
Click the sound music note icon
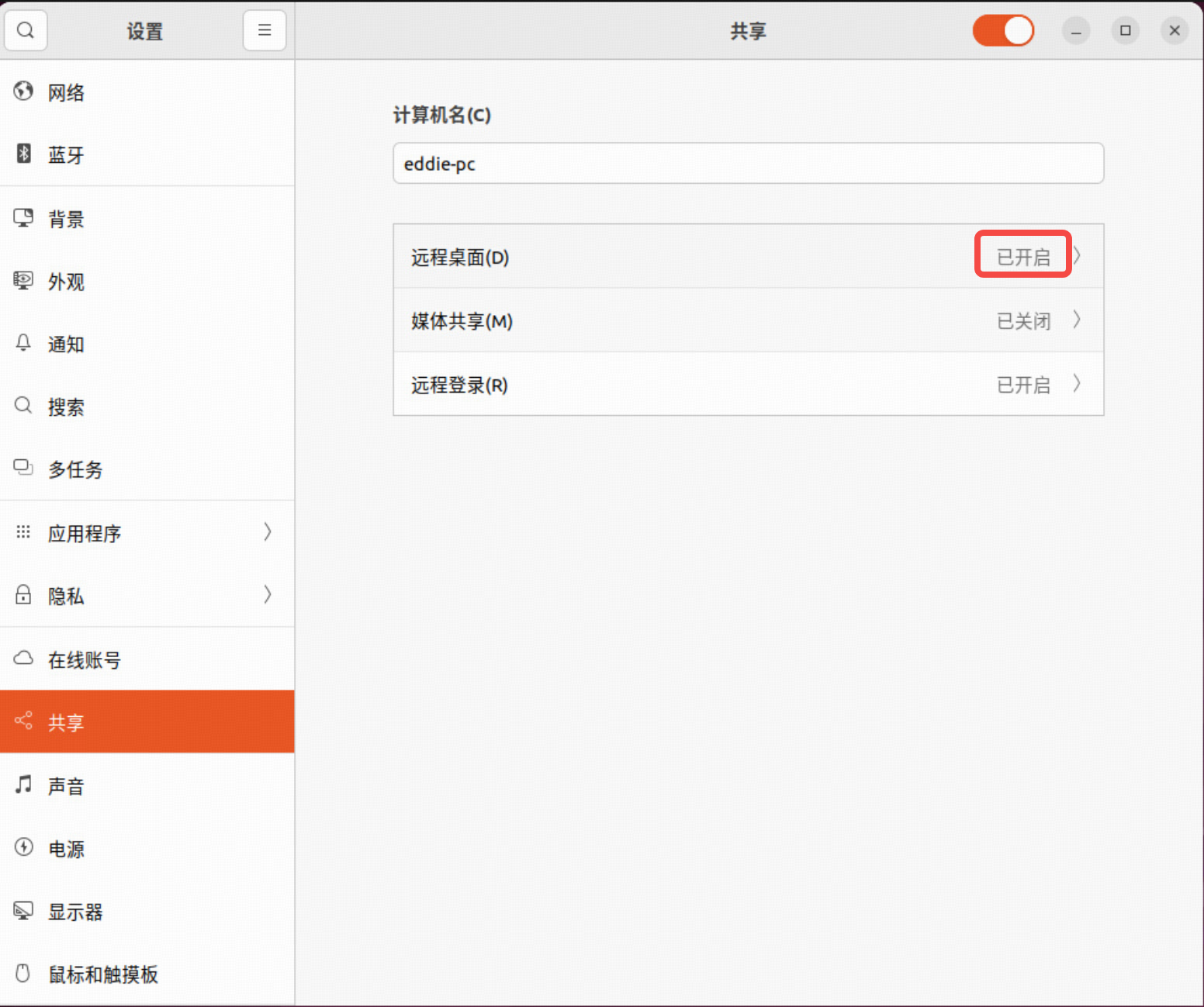(24, 784)
